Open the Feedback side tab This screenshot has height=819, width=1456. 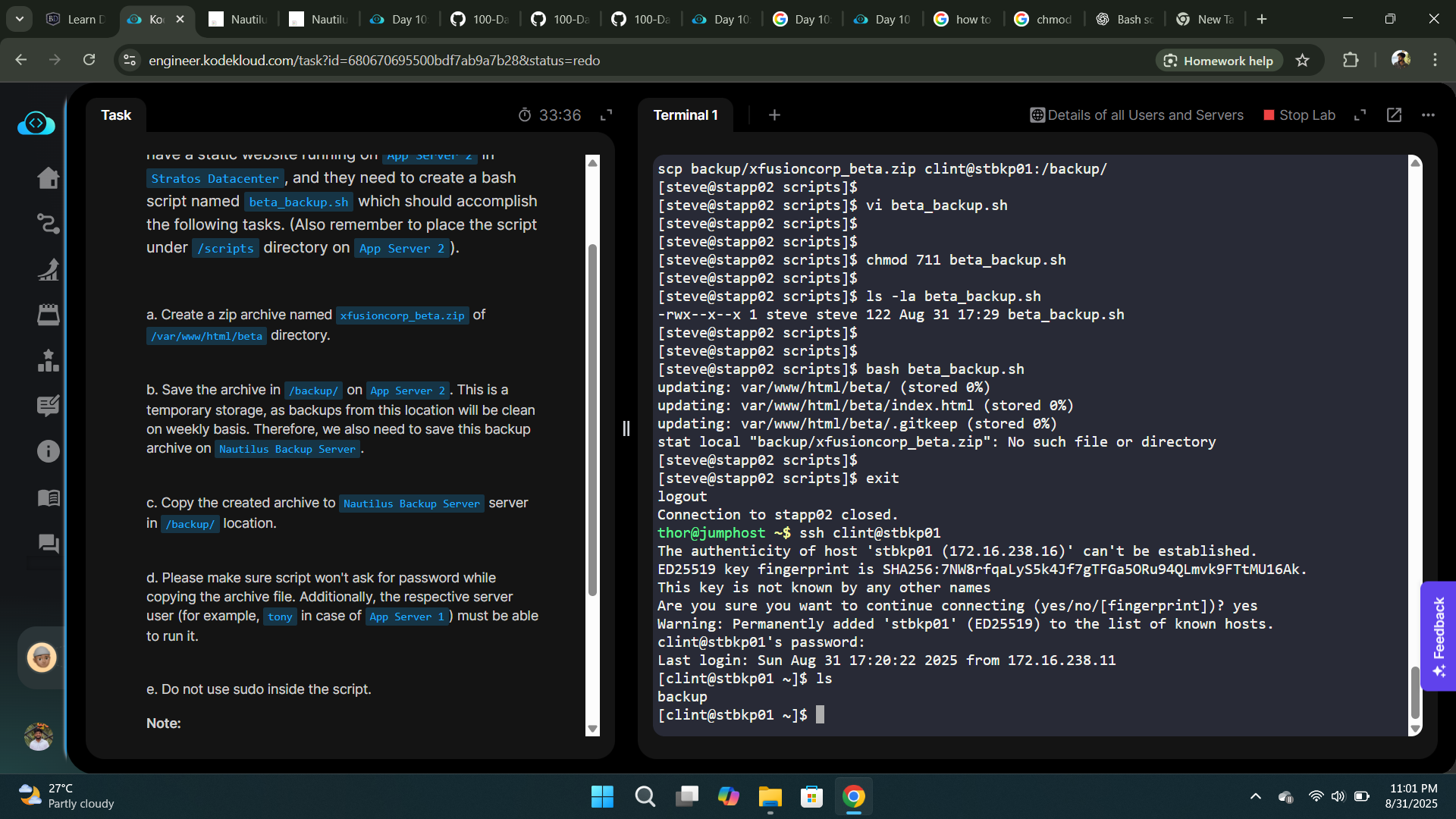pos(1439,636)
